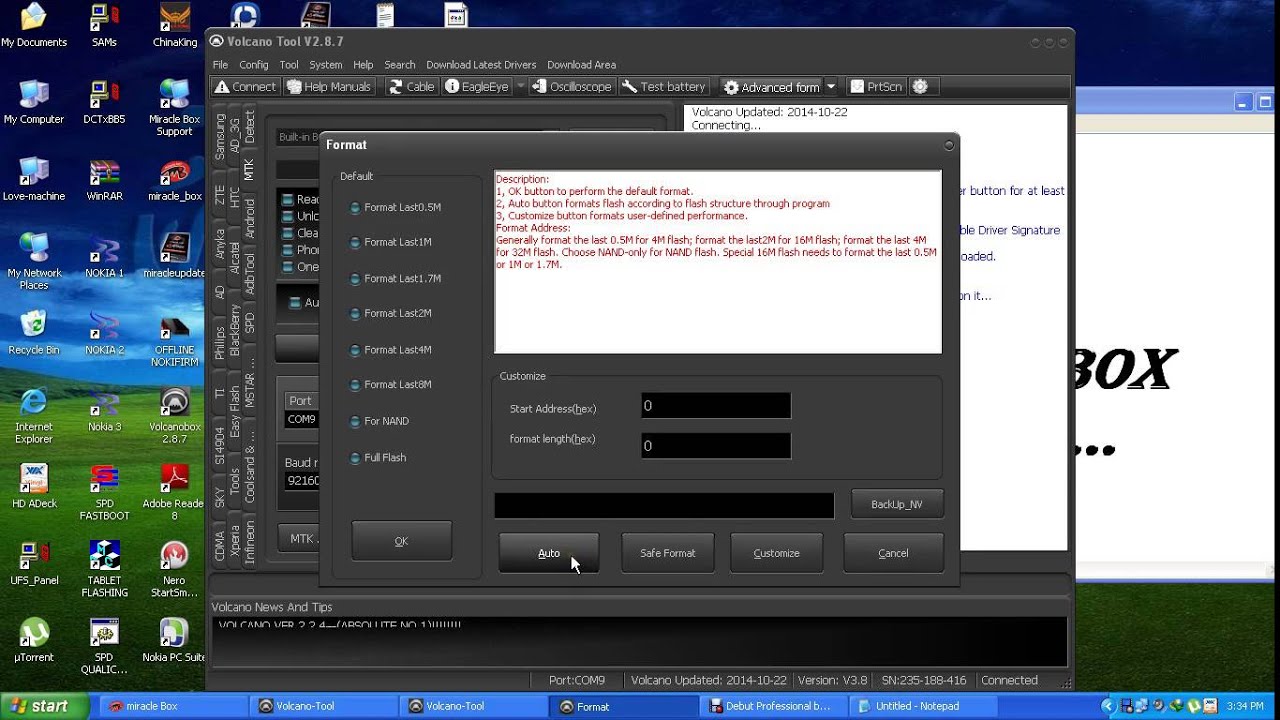Open the µTorrent desktop icon
The height and width of the screenshot is (720, 1280).
(x=34, y=640)
